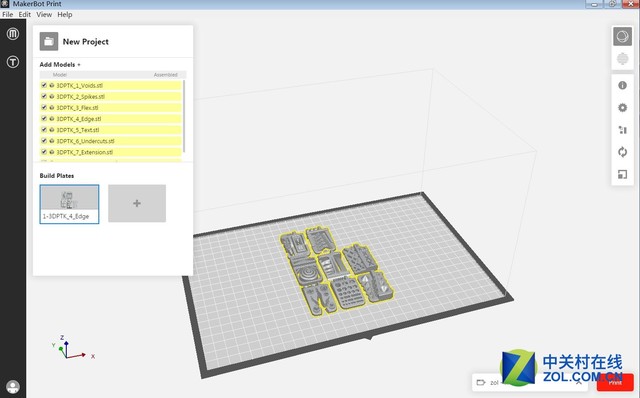Click the model list scrollbar
Image resolution: width=640 pixels, height=398 pixels.
[x=184, y=116]
